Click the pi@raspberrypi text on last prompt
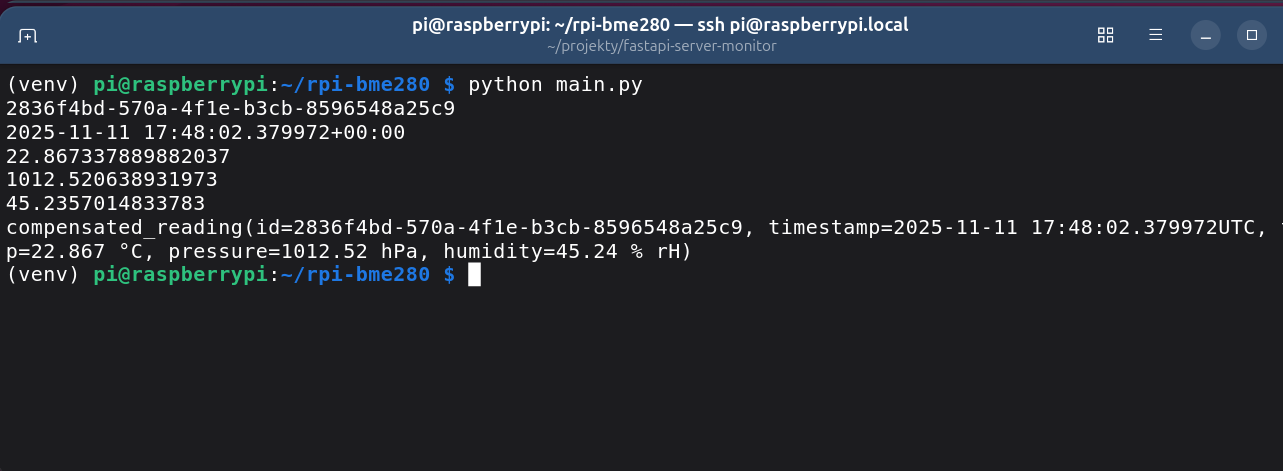This screenshot has width=1283, height=471. coord(180,275)
